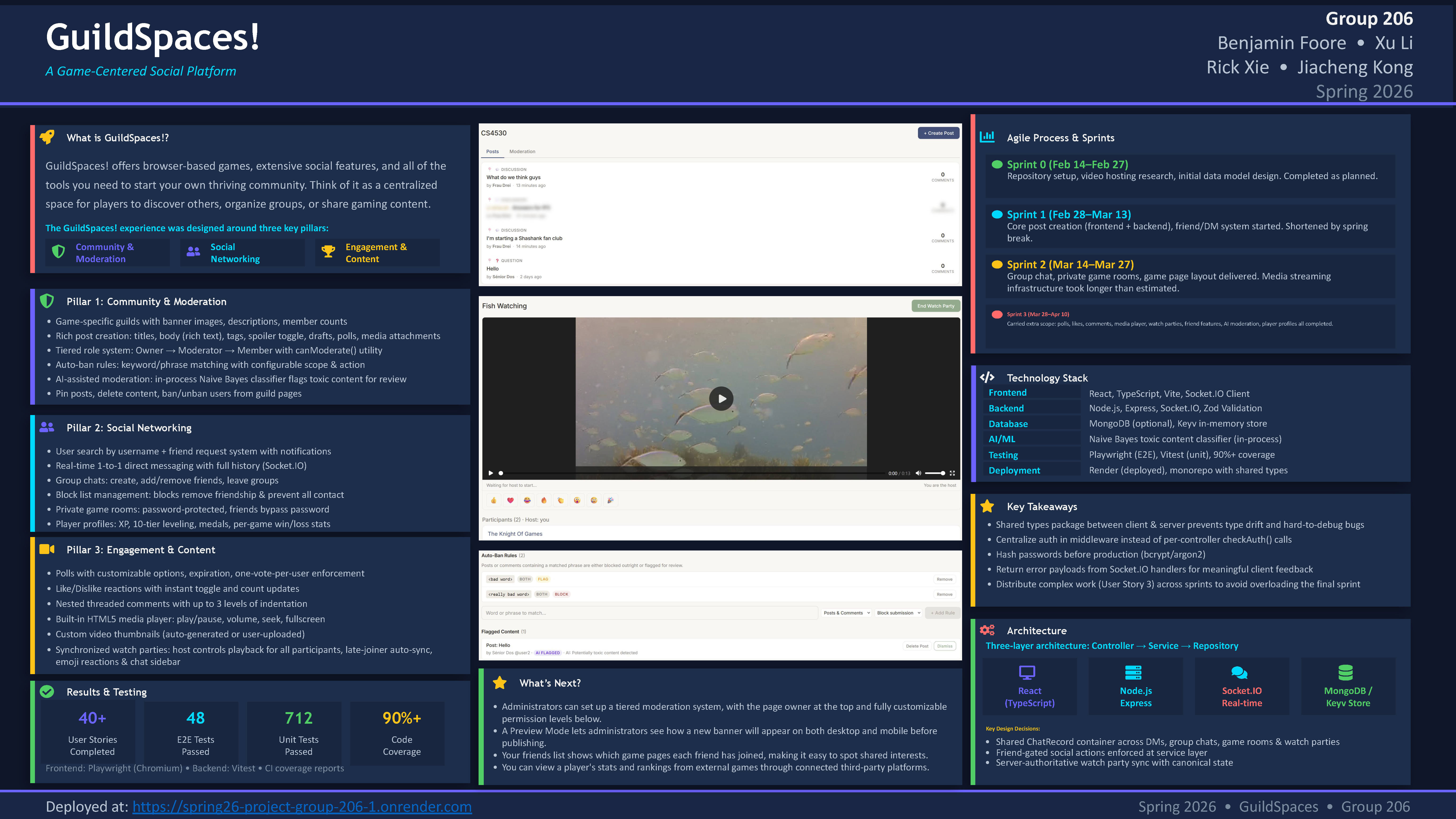The image size is (1456, 819).
Task: Click the monitor icon above React (TypeScript)
Action: [x=1027, y=673]
